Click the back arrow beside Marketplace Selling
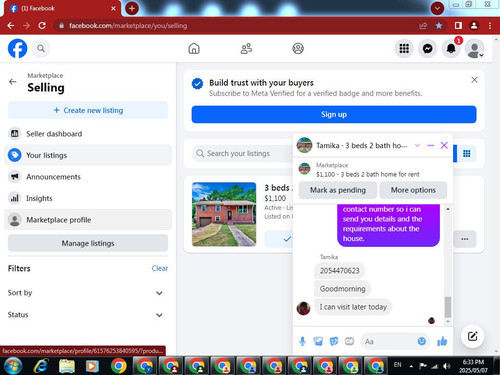The width and height of the screenshot is (500, 375). pos(13,82)
